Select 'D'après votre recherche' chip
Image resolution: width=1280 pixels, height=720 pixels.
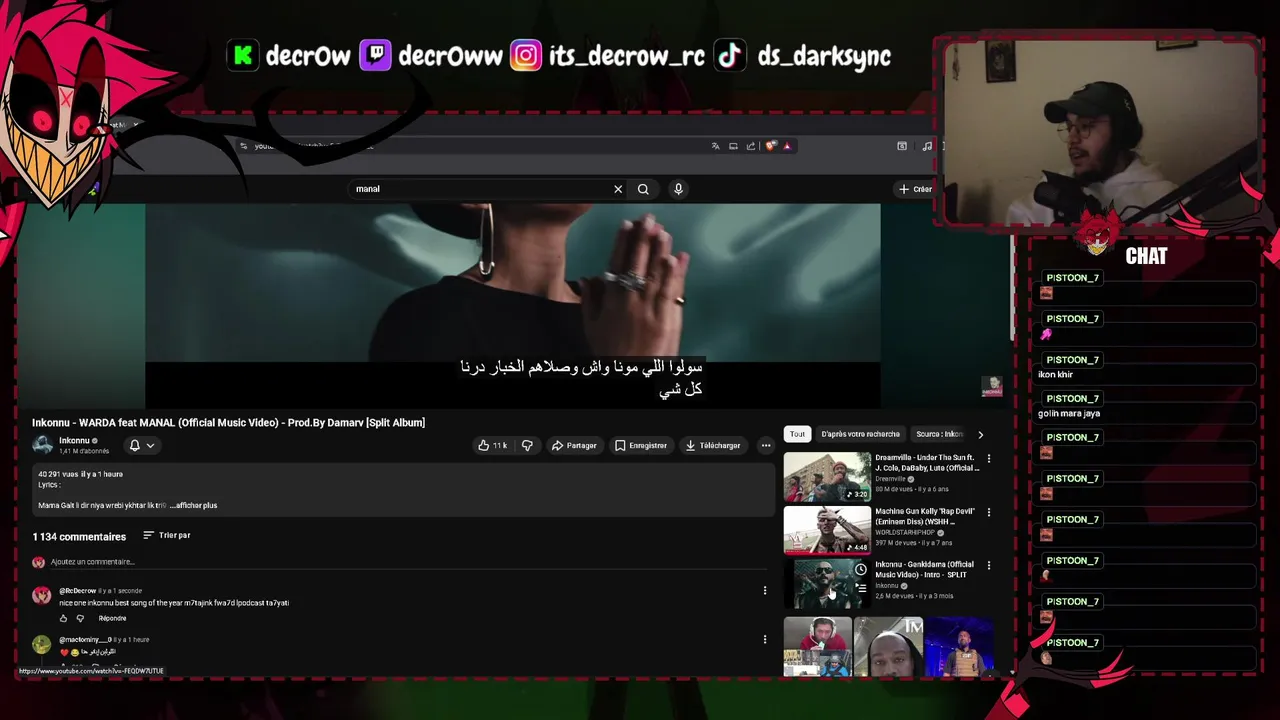(860, 434)
